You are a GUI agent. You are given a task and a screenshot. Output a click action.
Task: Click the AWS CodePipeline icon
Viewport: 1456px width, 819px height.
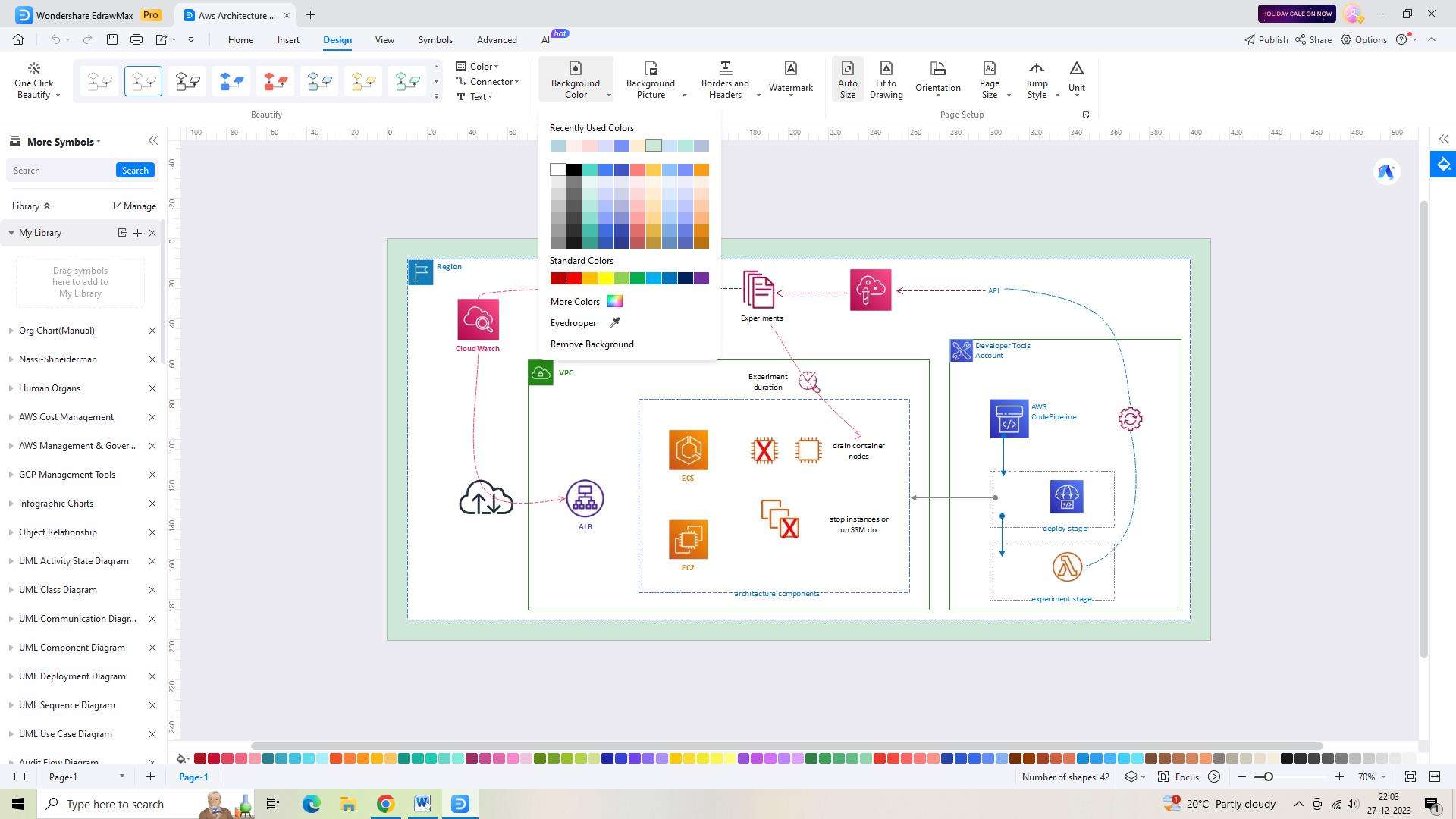(1009, 419)
